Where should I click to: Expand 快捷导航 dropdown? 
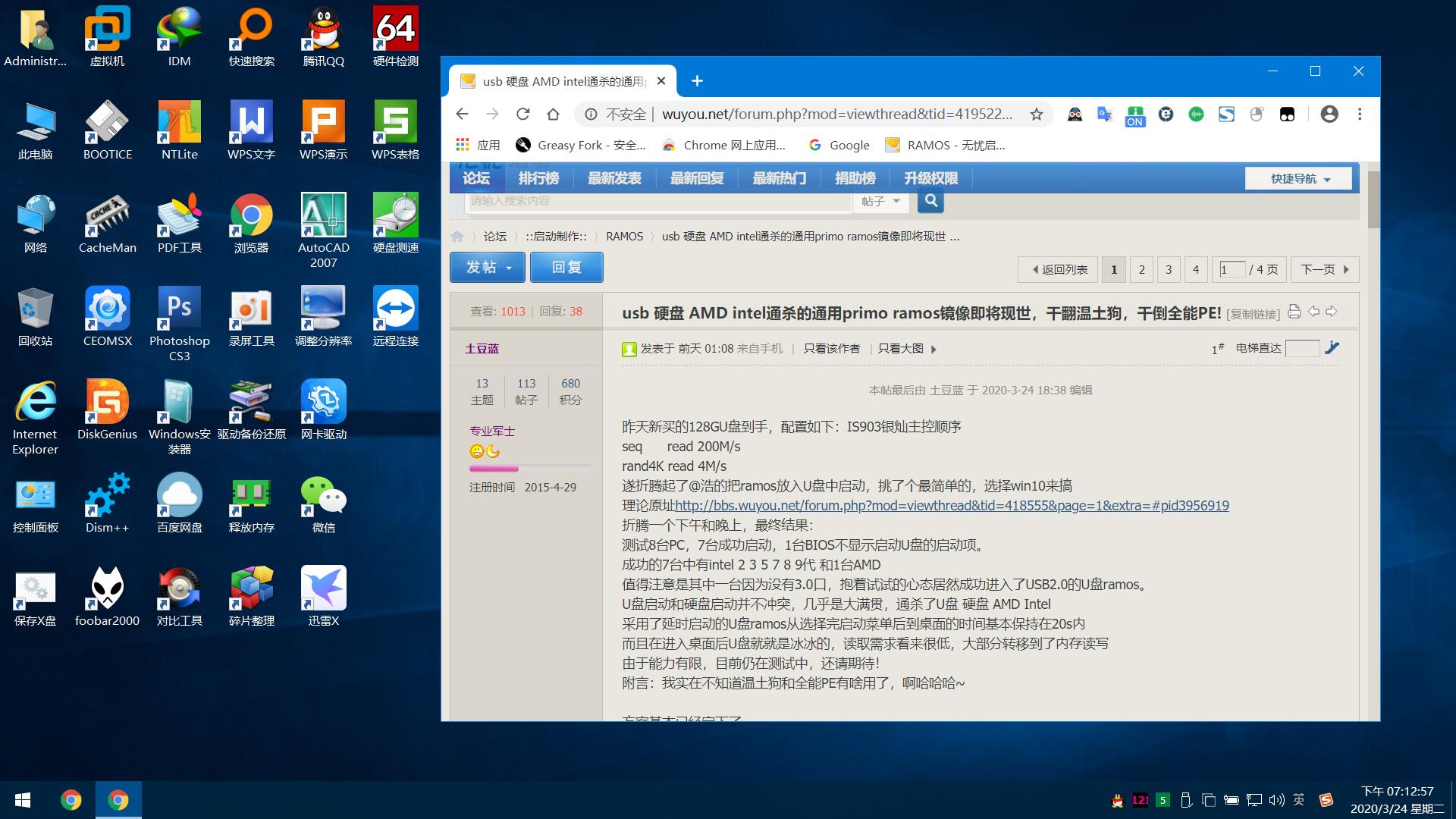click(1298, 178)
